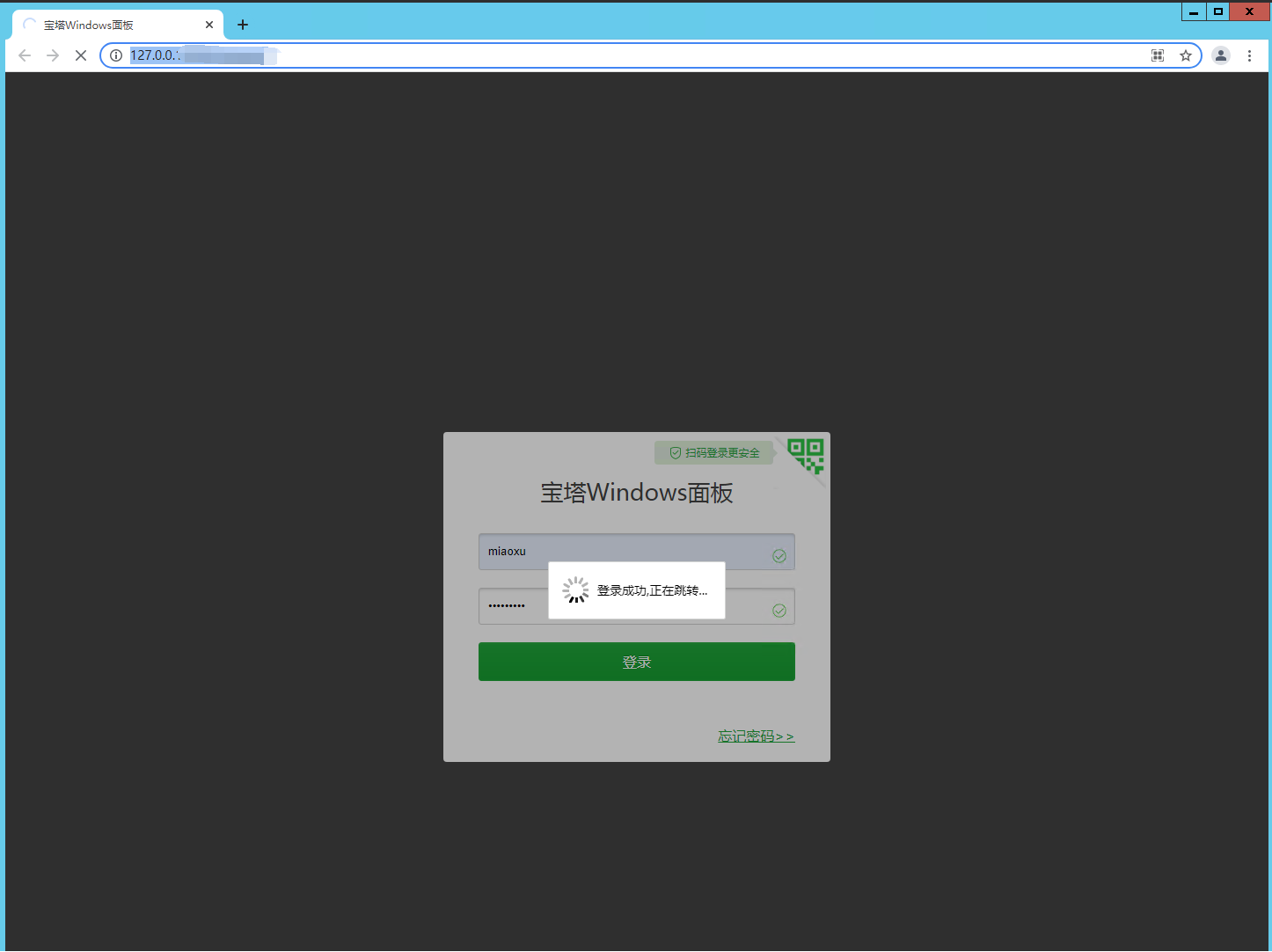
Task: Open the 忘记密码>> link
Action: click(x=757, y=736)
